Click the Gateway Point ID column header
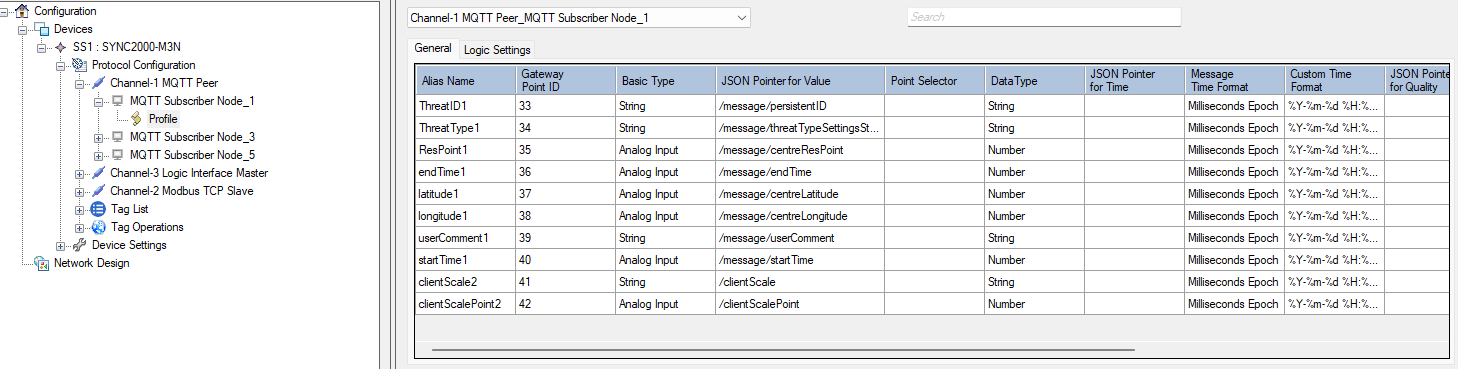Image resolution: width=1458 pixels, height=369 pixels. click(x=566, y=80)
